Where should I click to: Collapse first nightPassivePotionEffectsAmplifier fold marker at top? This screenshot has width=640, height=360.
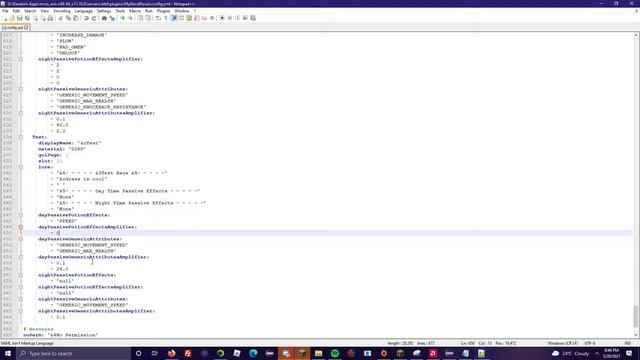21,59
